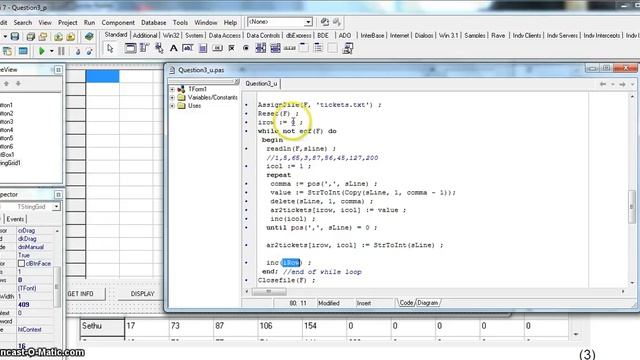Click the View Form toolbar icon
This screenshot has height=360, width=640.
pyautogui.click(x=23, y=51)
